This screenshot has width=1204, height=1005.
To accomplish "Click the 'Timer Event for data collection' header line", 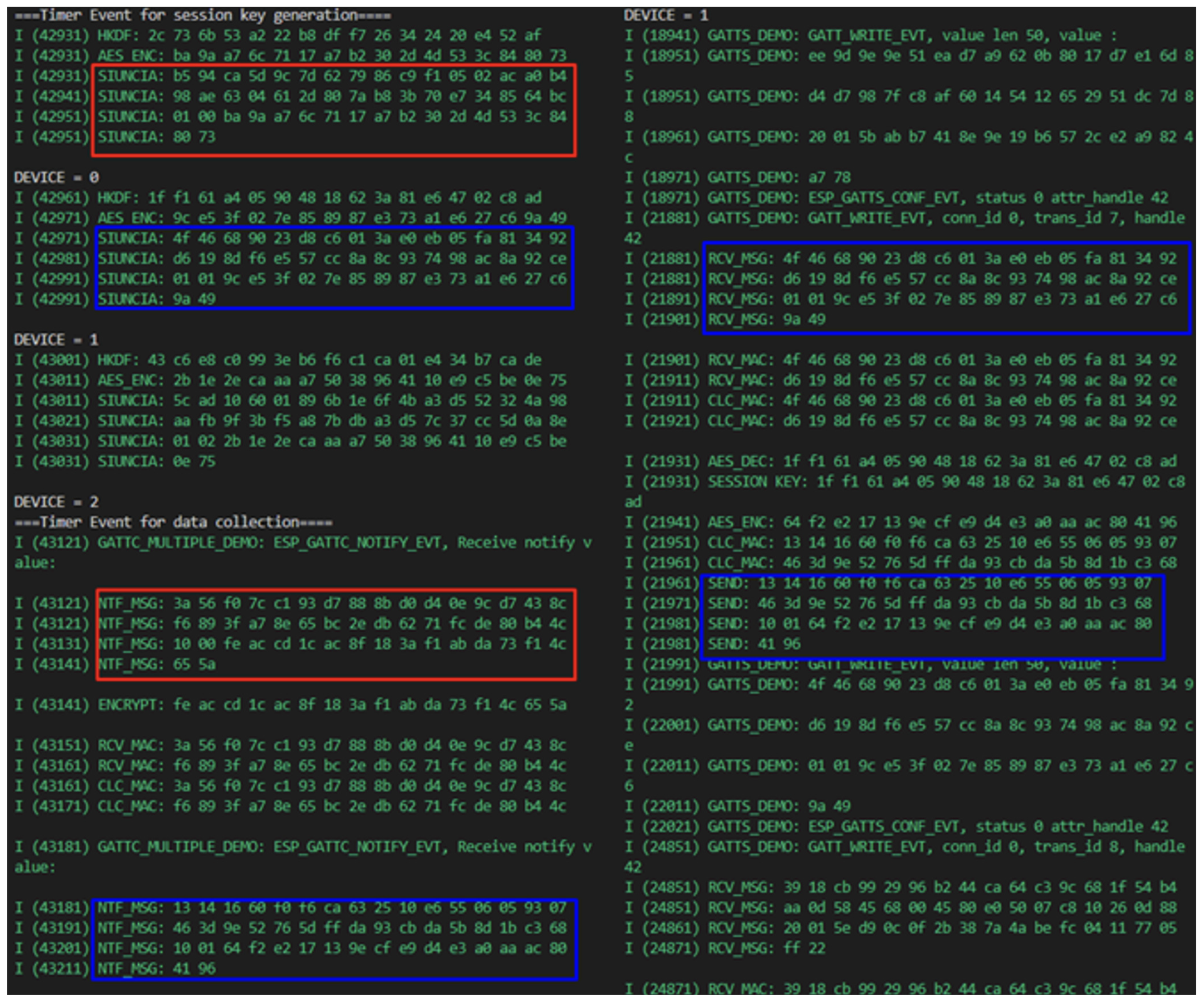I will pyautogui.click(x=173, y=523).
